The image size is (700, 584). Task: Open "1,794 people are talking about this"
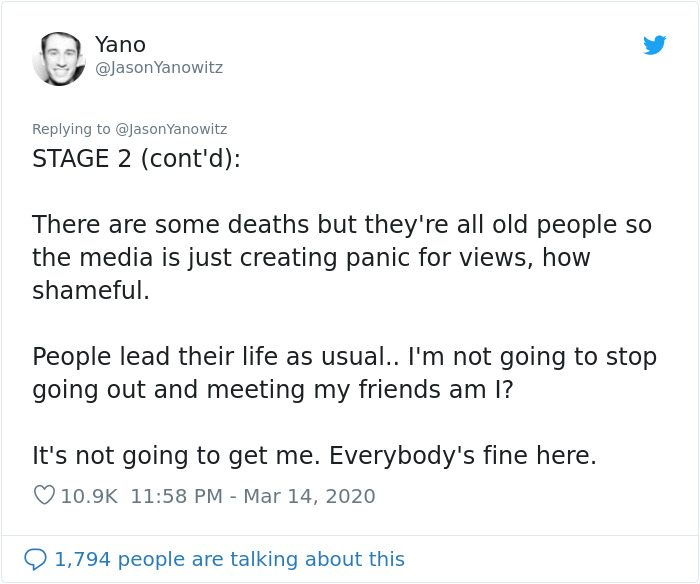point(229,560)
